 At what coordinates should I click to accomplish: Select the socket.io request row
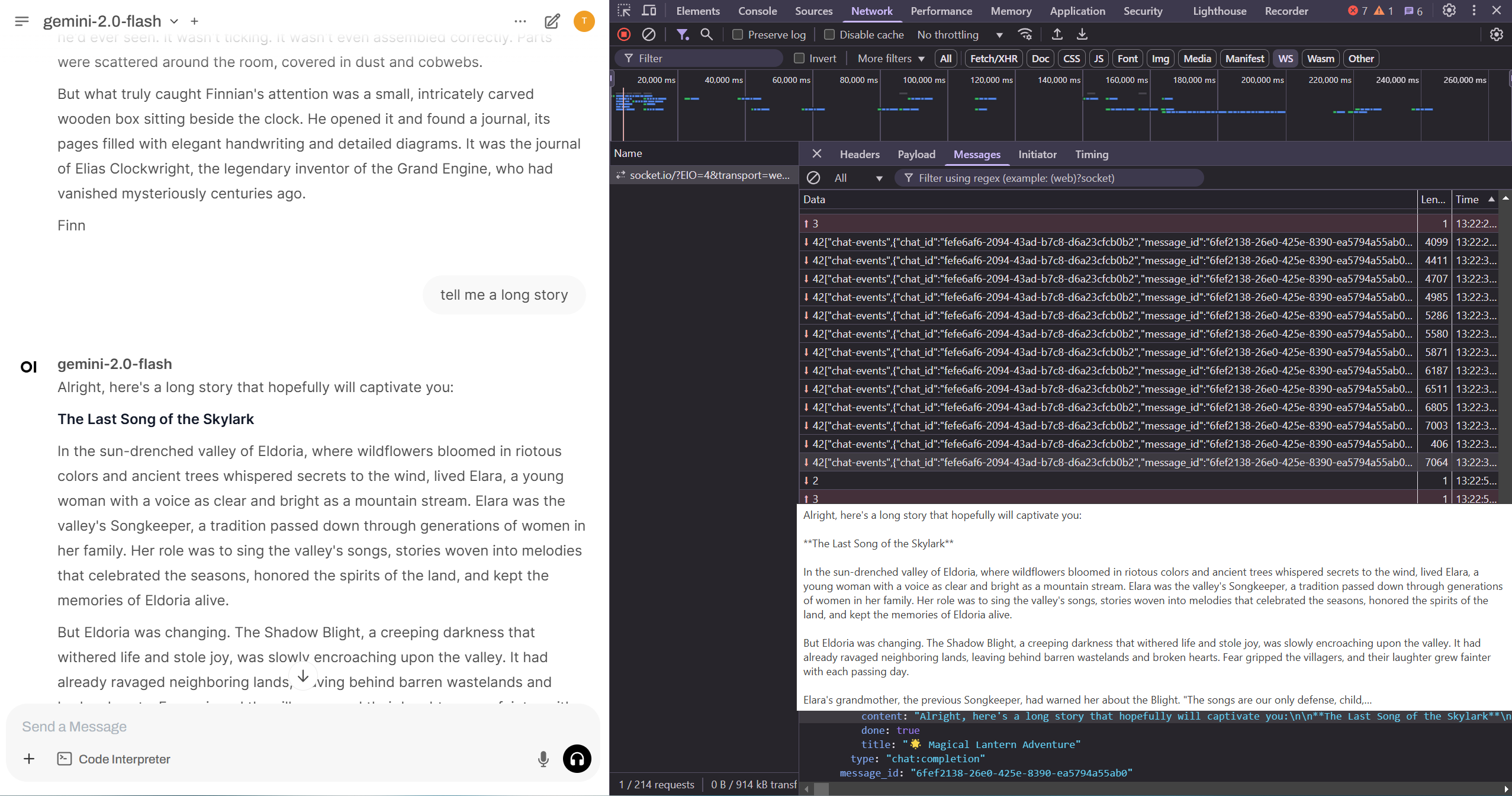click(x=704, y=175)
